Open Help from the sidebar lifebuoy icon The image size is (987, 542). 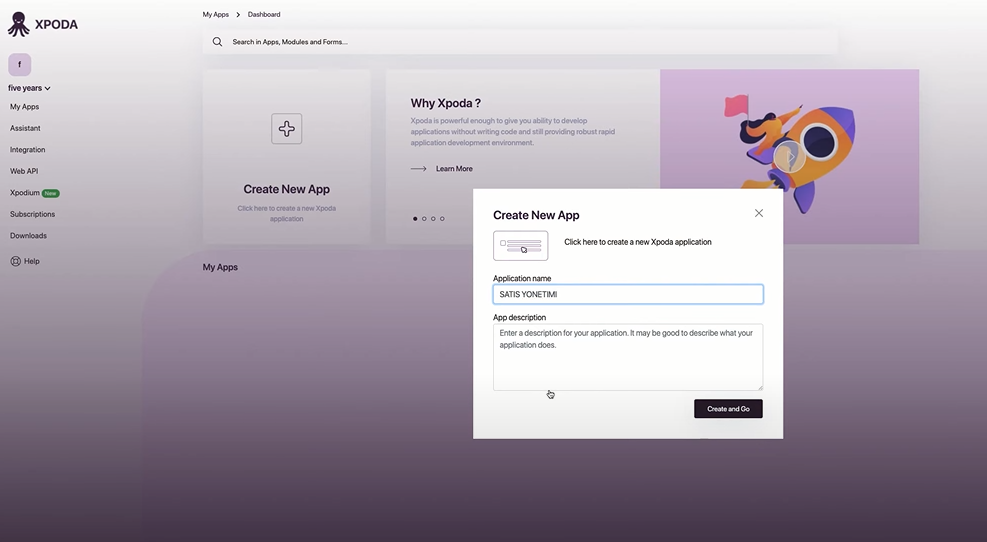tap(16, 261)
